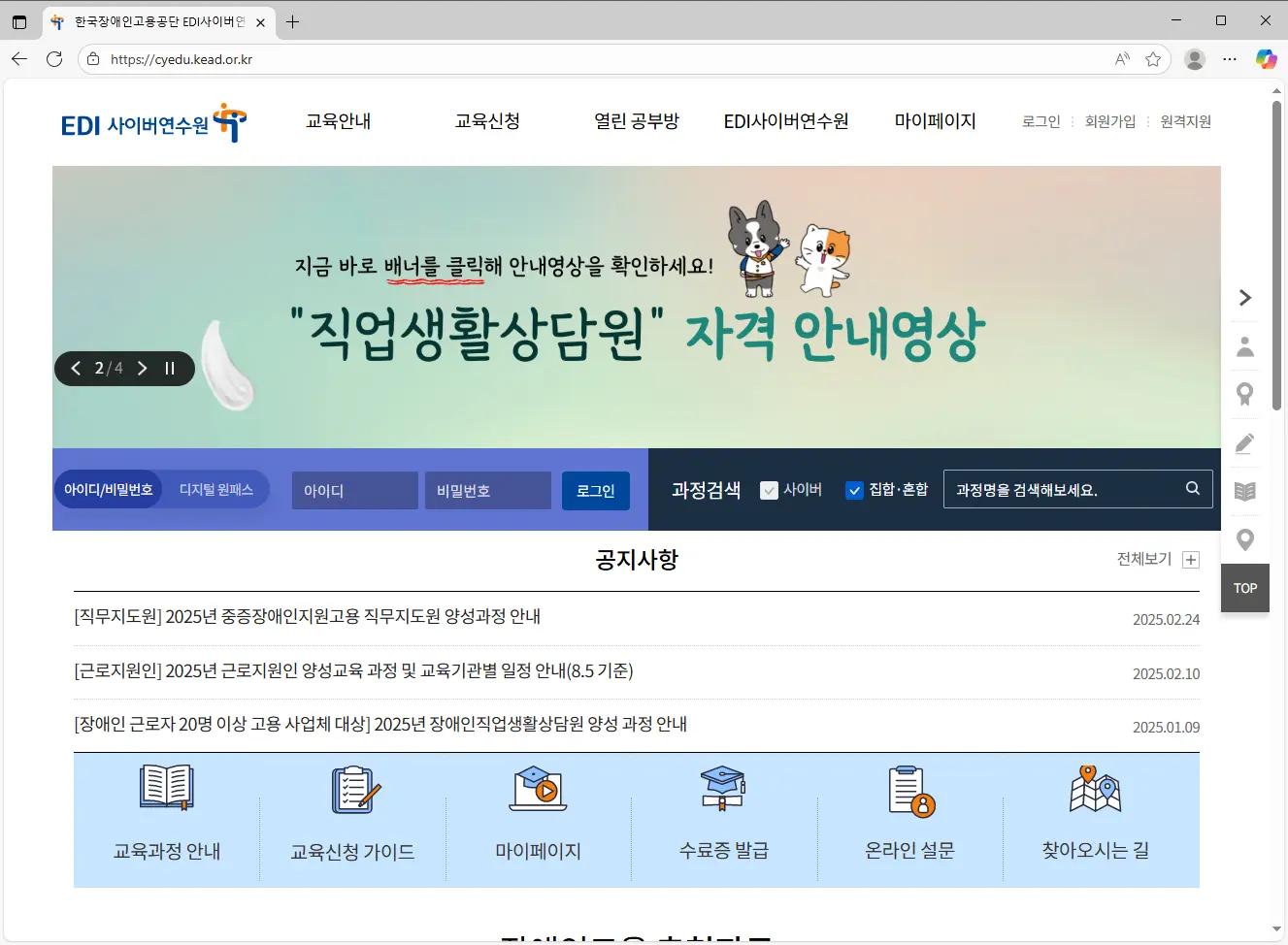Screen dimensions: 1288x945
Task: Click the 전체보기 notices link
Action: (x=1144, y=559)
